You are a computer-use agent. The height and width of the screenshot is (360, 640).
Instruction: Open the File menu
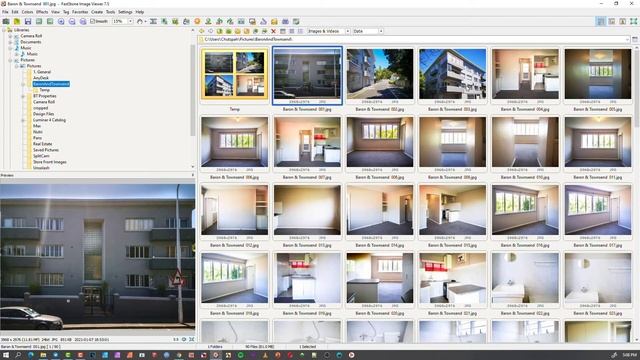point(5,12)
